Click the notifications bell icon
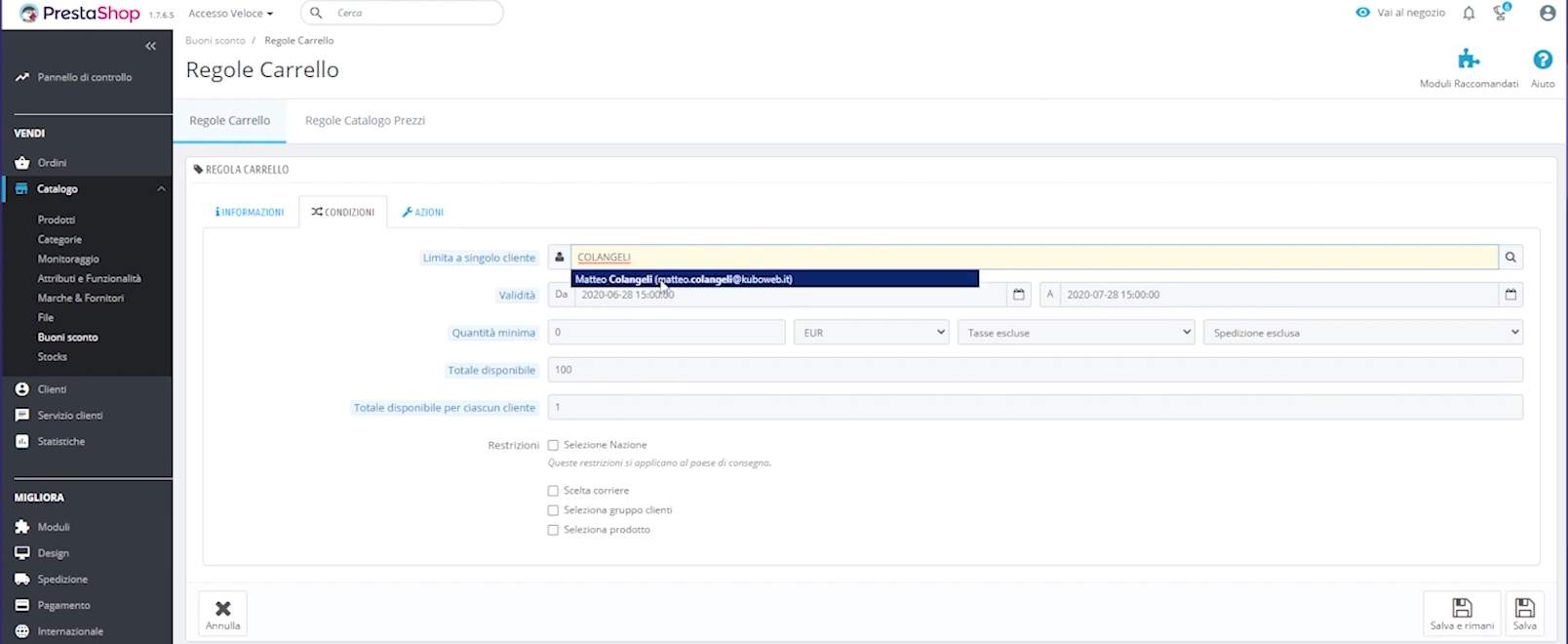 pos(1469,14)
